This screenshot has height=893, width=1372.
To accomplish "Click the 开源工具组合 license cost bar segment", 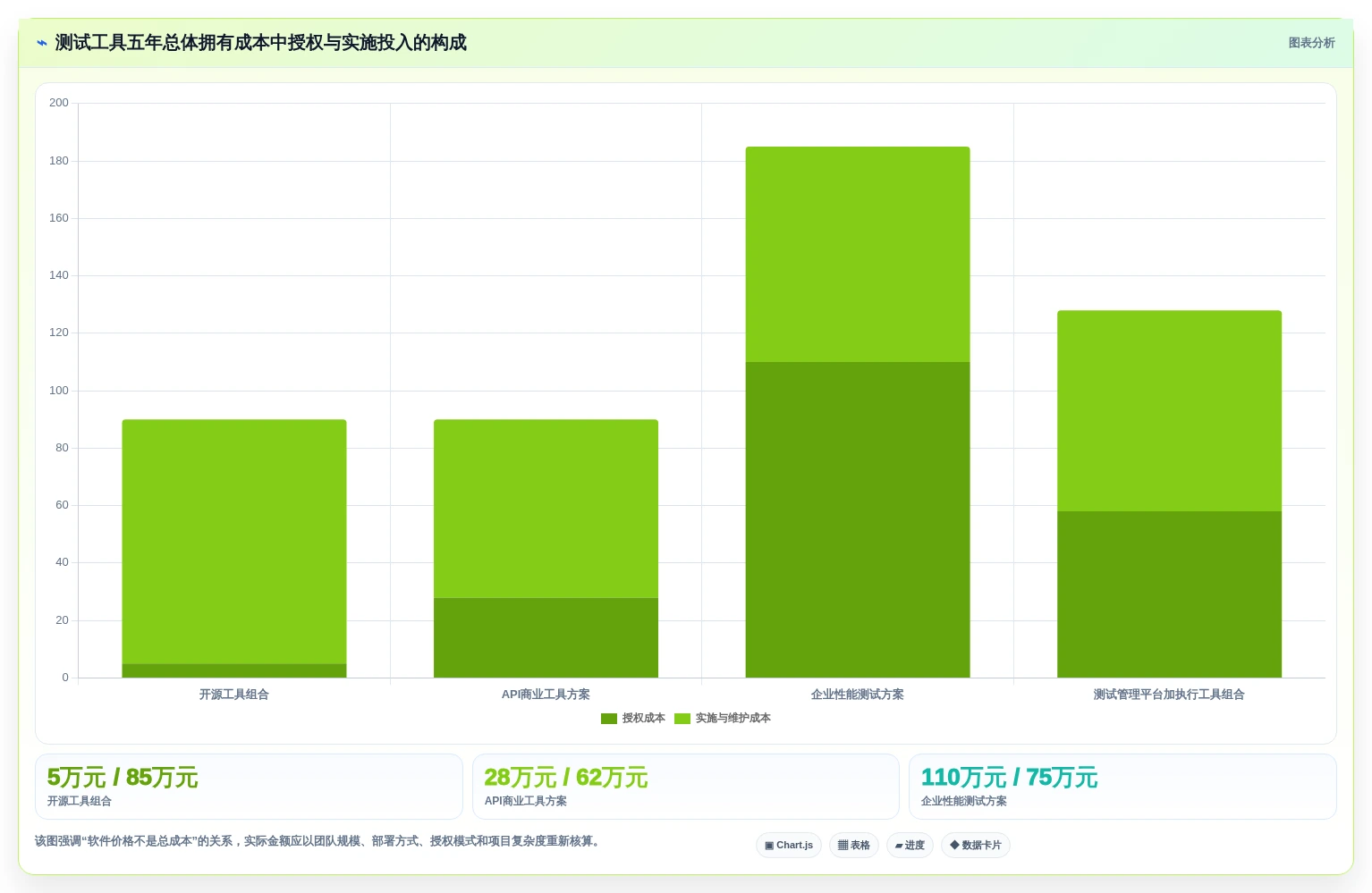I will [x=234, y=670].
